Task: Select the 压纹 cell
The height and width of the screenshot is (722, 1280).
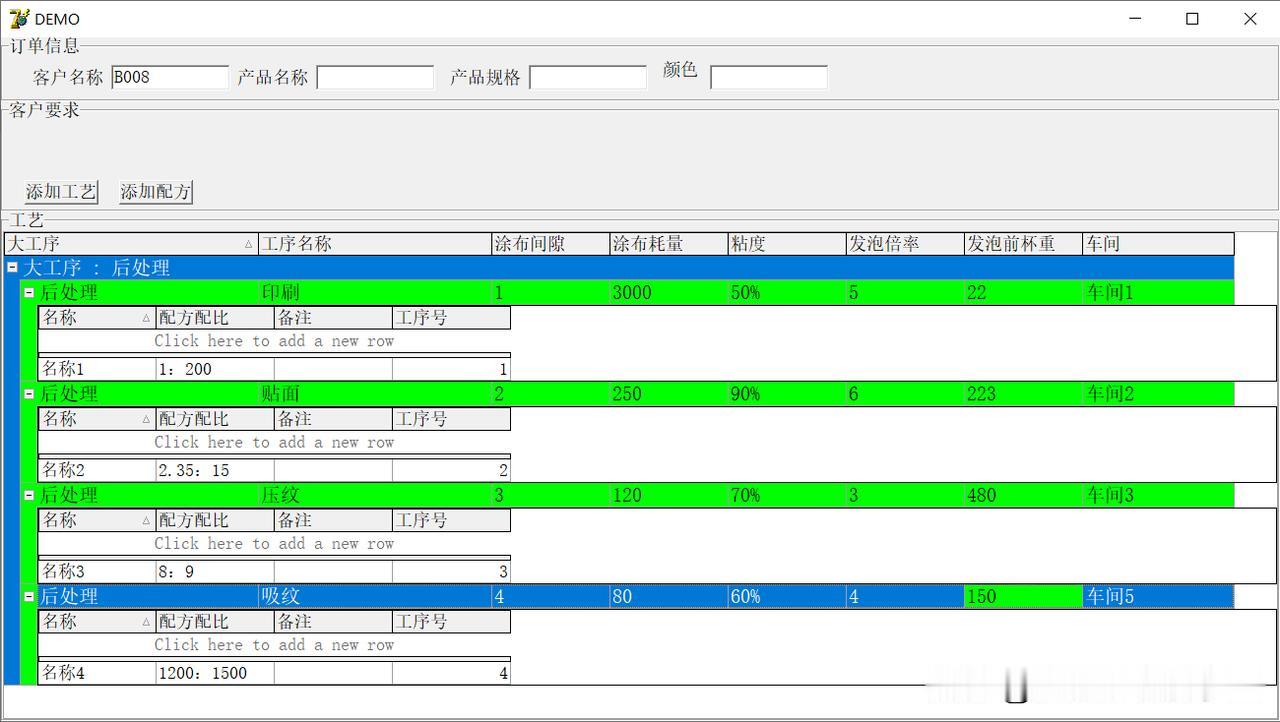Action: 375,495
